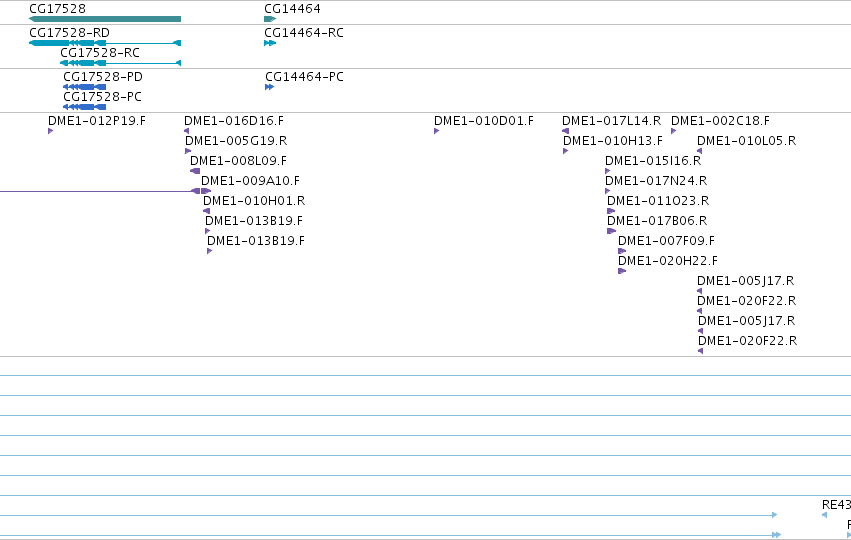Screen dimensions: 851x540
Task: Click the DME1-017B06.R label
Action: tap(657, 221)
